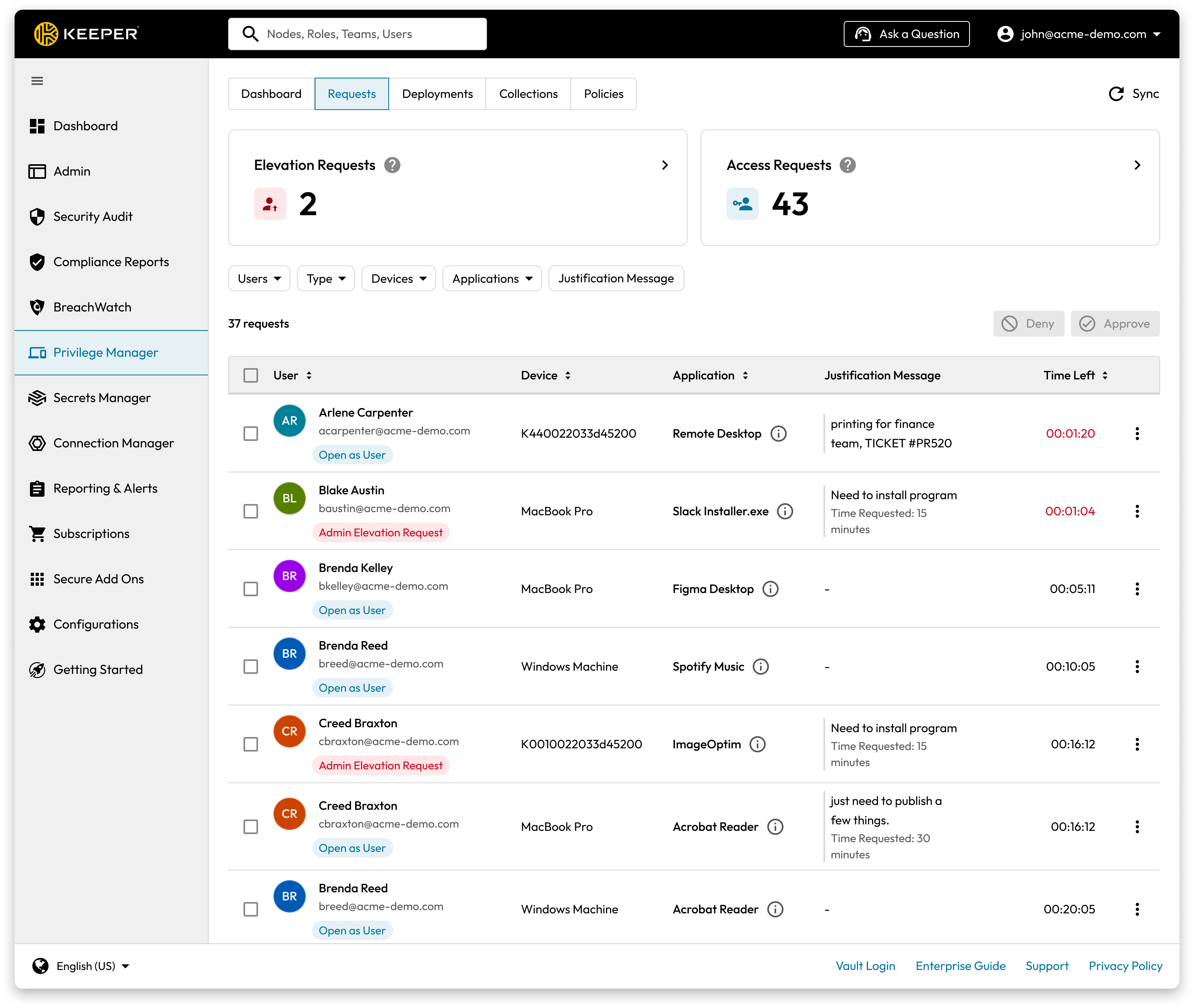Screen dimensions: 1194x1008
Task: Click the Ask a Question button
Action: coord(906,34)
